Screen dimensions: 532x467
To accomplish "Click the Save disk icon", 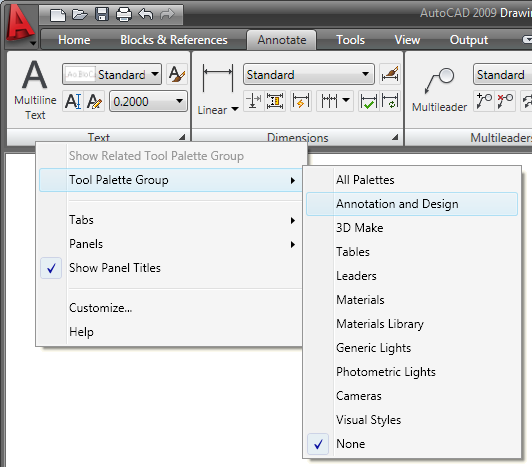I will (x=102, y=15).
